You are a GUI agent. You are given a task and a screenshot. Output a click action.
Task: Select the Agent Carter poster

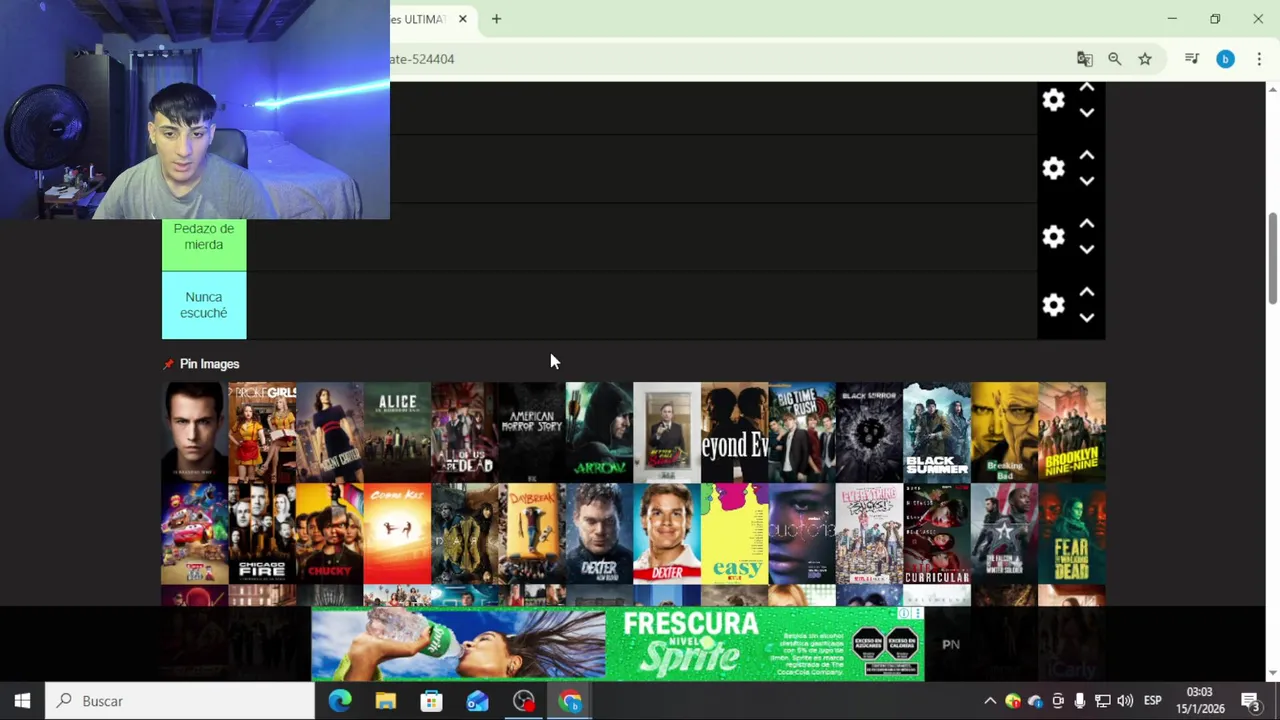coord(330,432)
